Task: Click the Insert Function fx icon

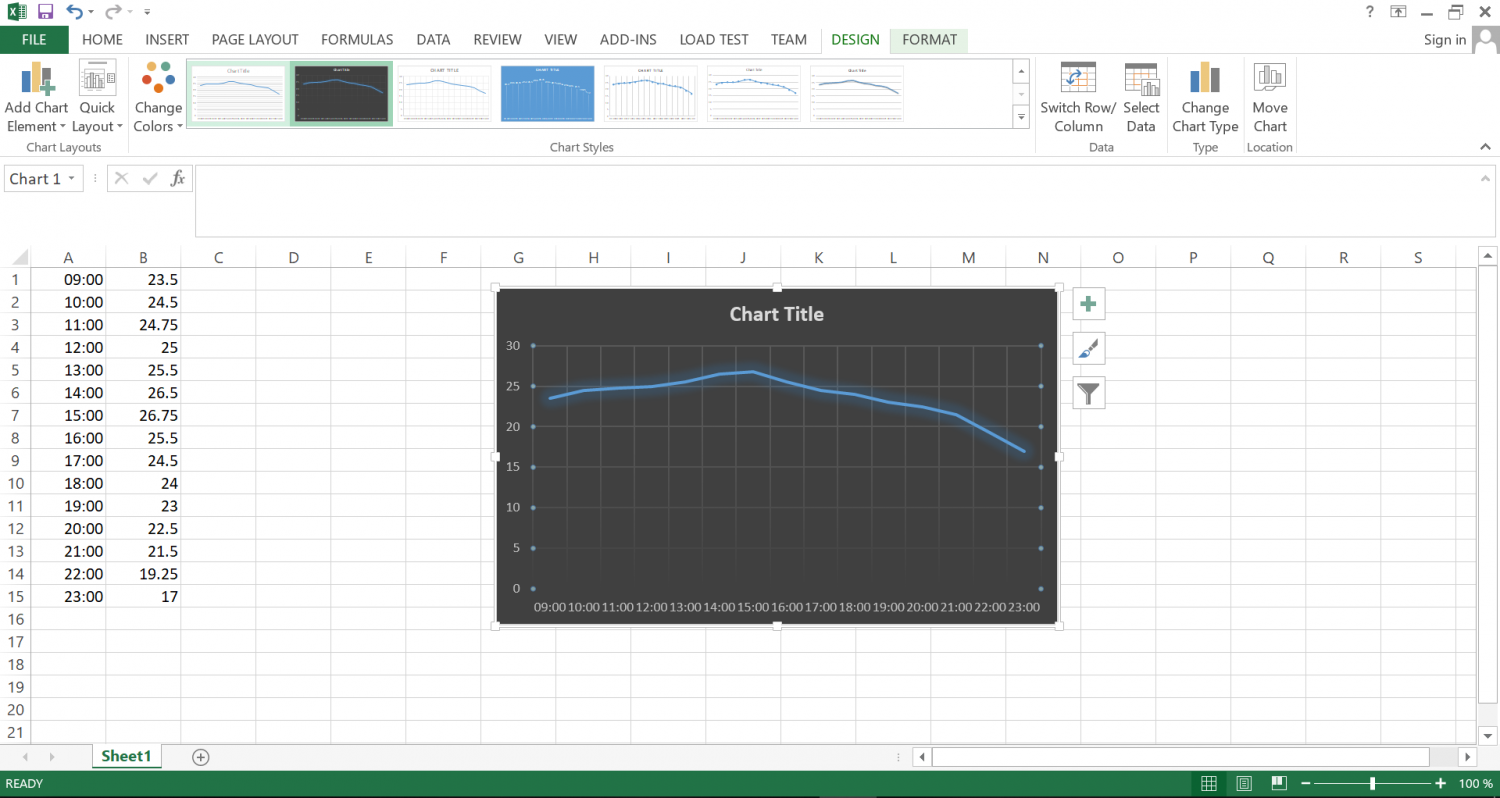Action: pos(178,178)
